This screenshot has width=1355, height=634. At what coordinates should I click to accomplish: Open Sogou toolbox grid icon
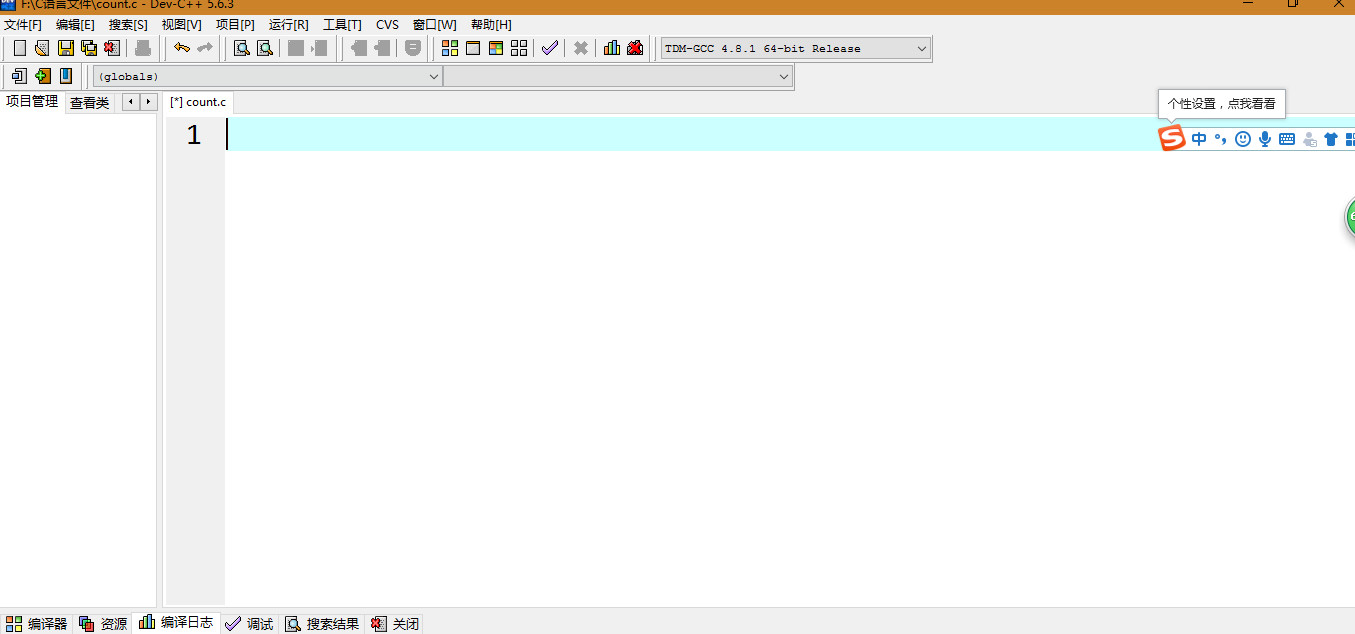click(1350, 139)
